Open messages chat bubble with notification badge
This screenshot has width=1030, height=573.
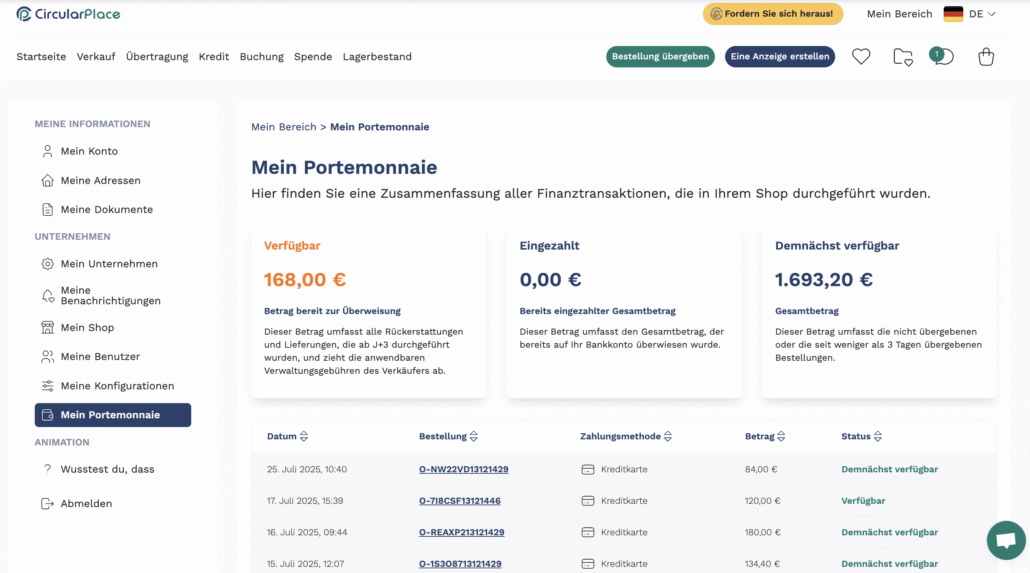pos(942,57)
